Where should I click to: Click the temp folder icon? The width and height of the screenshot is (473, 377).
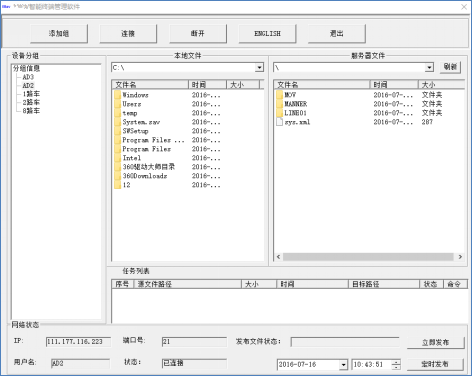pyautogui.click(x=117, y=113)
